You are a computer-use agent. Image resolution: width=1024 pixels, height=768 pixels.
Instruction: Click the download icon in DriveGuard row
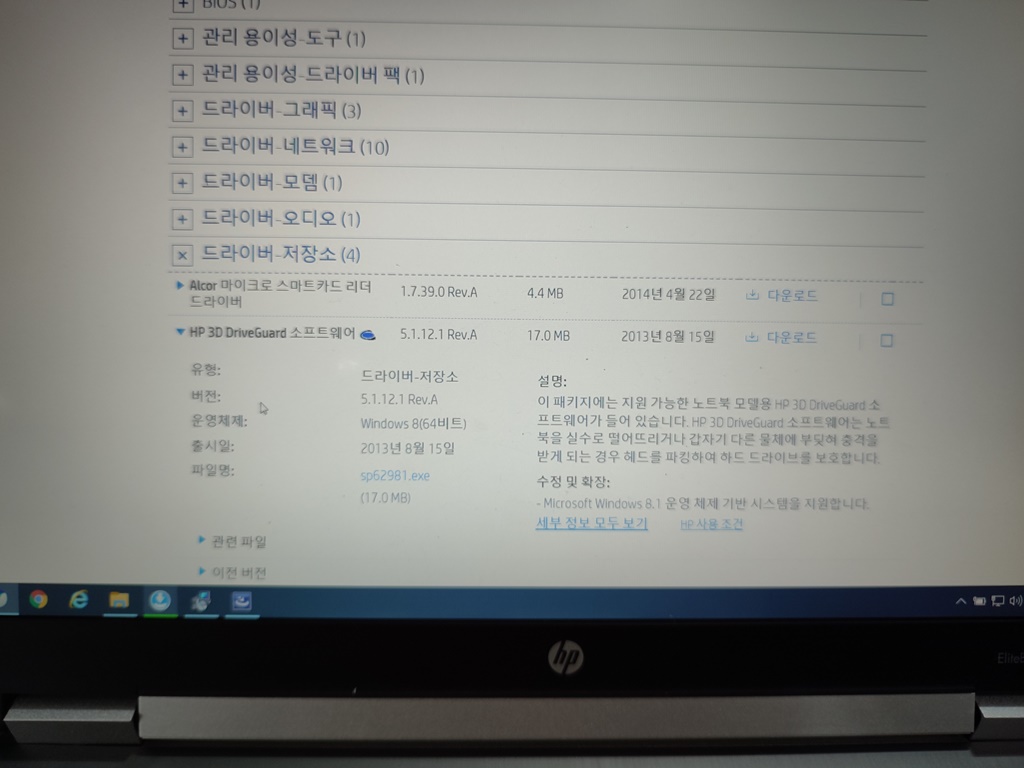pyautogui.click(x=752, y=337)
